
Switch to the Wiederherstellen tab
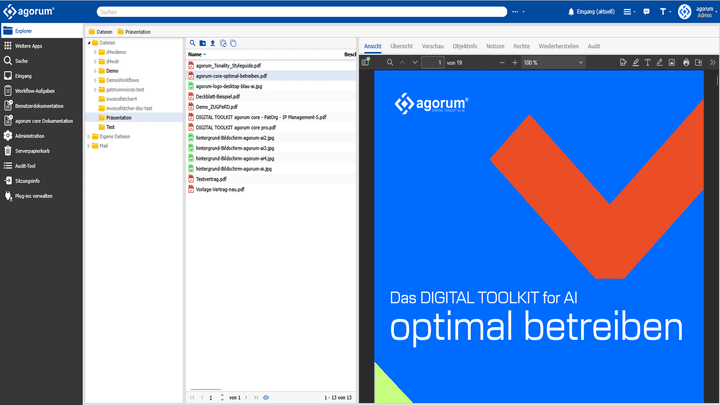(x=558, y=46)
